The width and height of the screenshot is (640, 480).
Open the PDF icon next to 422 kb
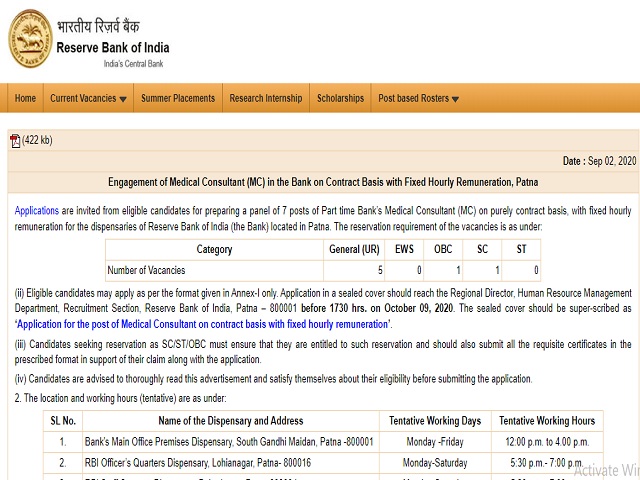click(x=16, y=141)
